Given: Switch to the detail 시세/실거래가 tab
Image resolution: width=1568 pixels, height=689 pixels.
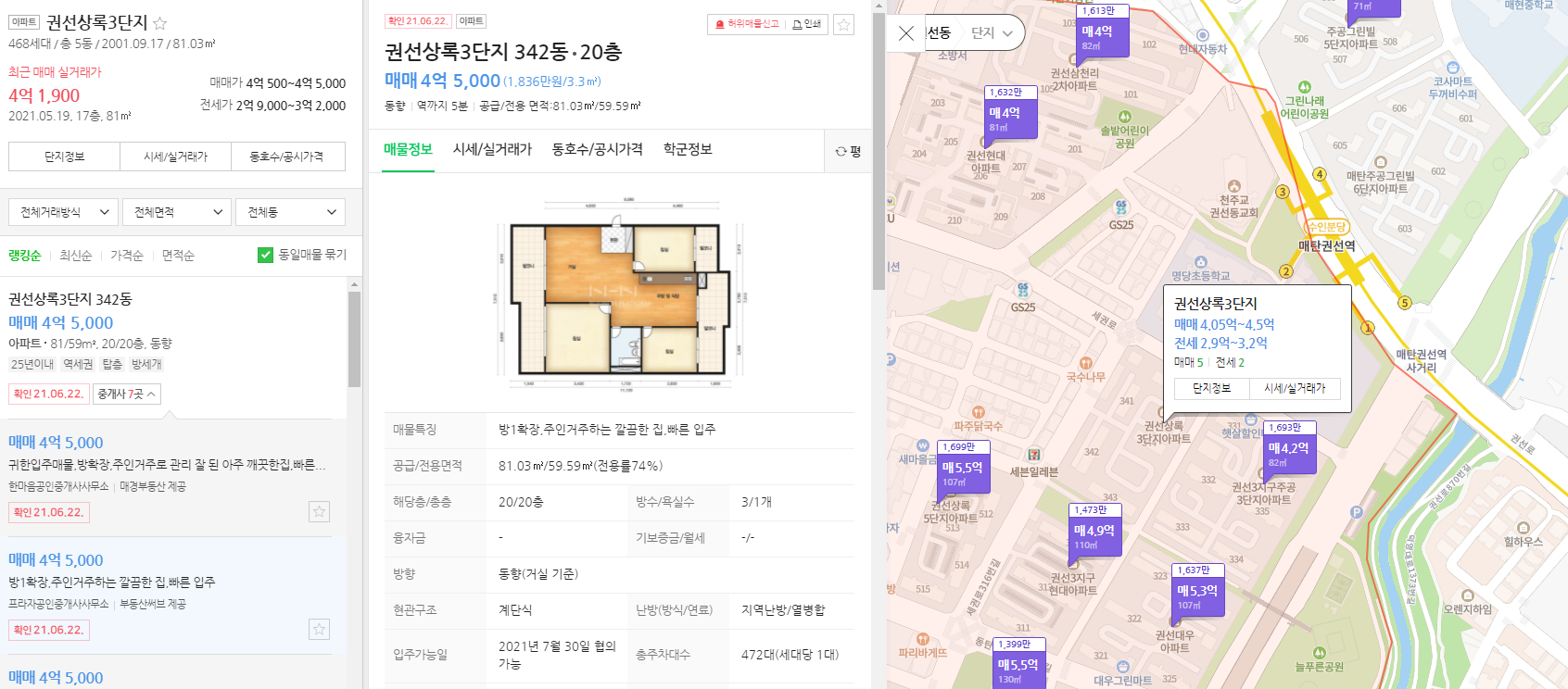Looking at the screenshot, I should click(x=492, y=149).
